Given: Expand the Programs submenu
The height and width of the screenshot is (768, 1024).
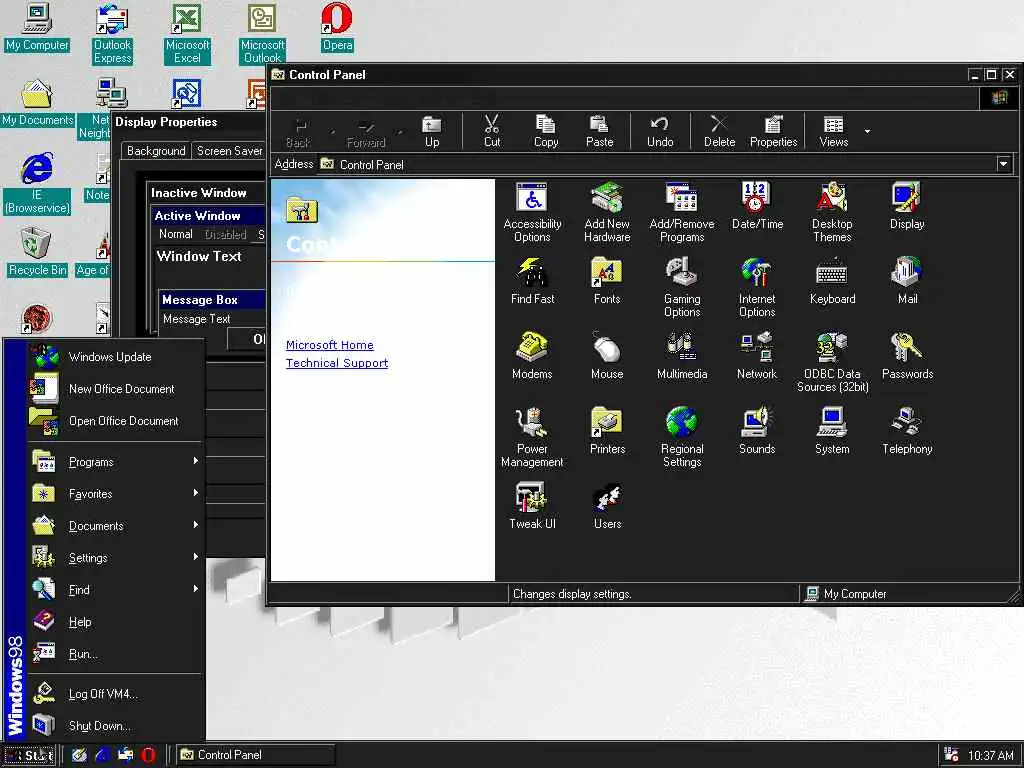Looking at the screenshot, I should pos(116,462).
